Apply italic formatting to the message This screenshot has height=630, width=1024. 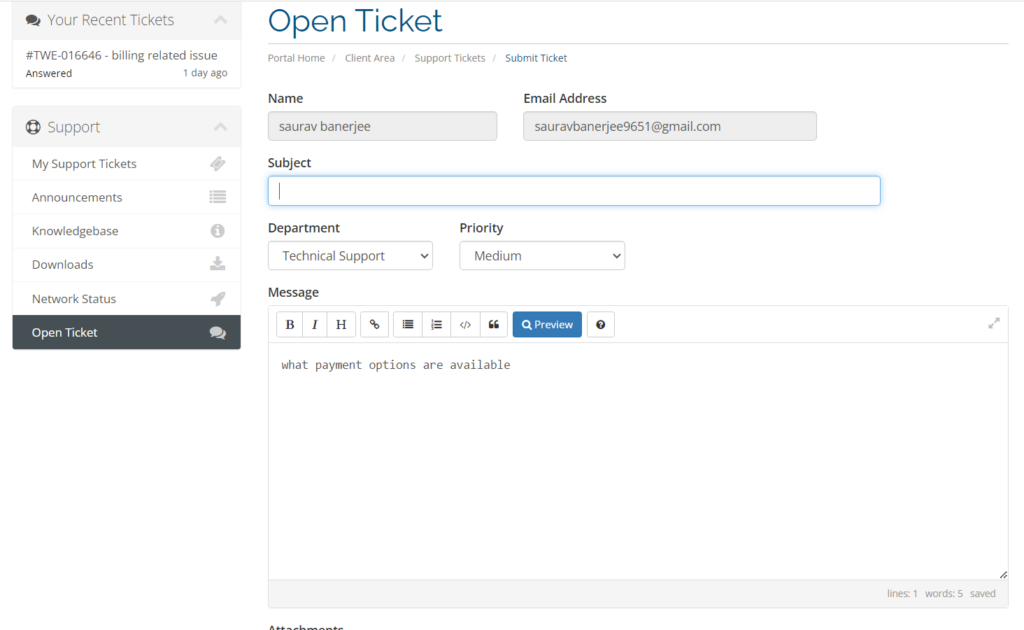(x=314, y=324)
